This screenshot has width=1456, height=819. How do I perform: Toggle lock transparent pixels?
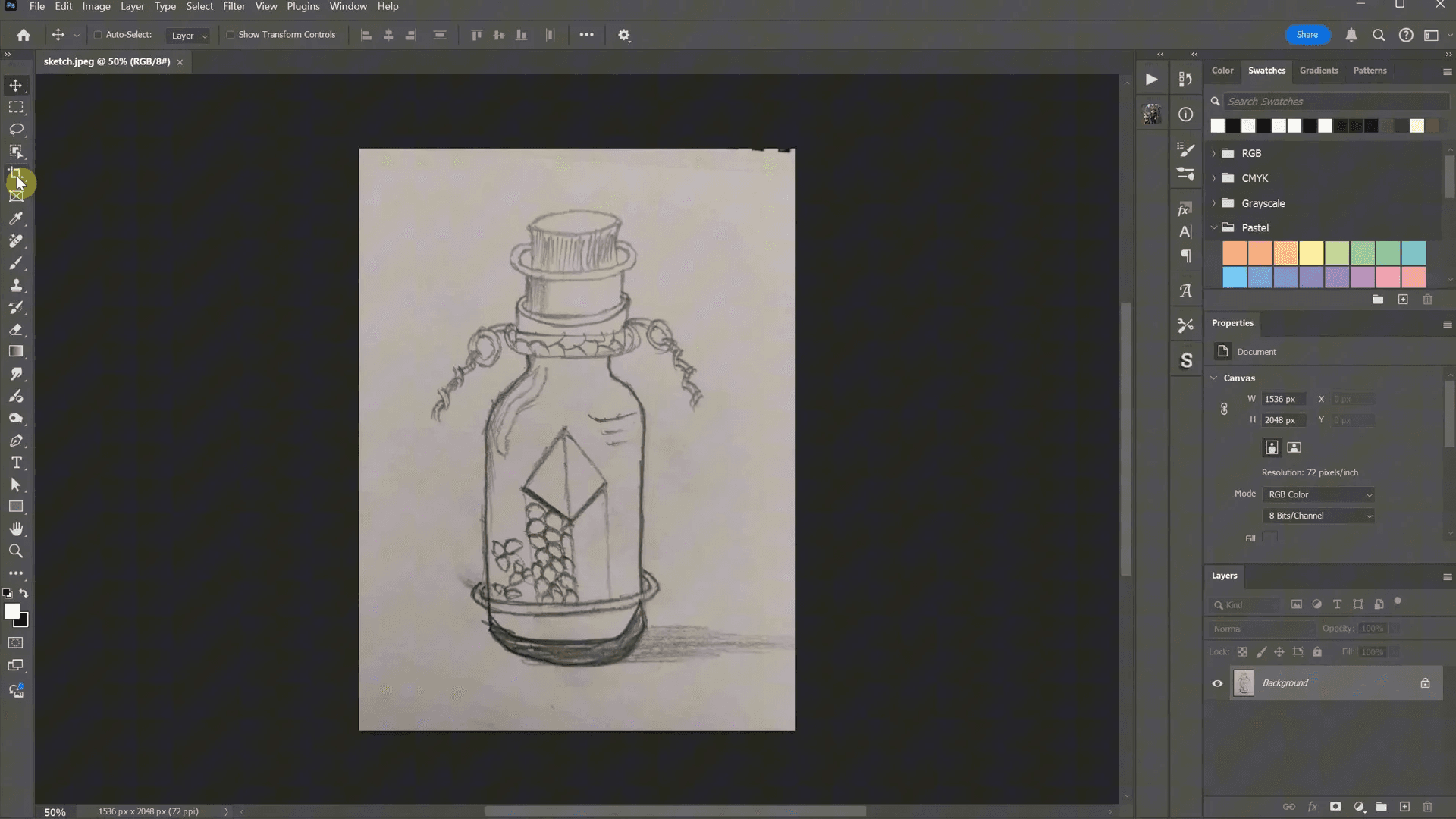pyautogui.click(x=1242, y=652)
